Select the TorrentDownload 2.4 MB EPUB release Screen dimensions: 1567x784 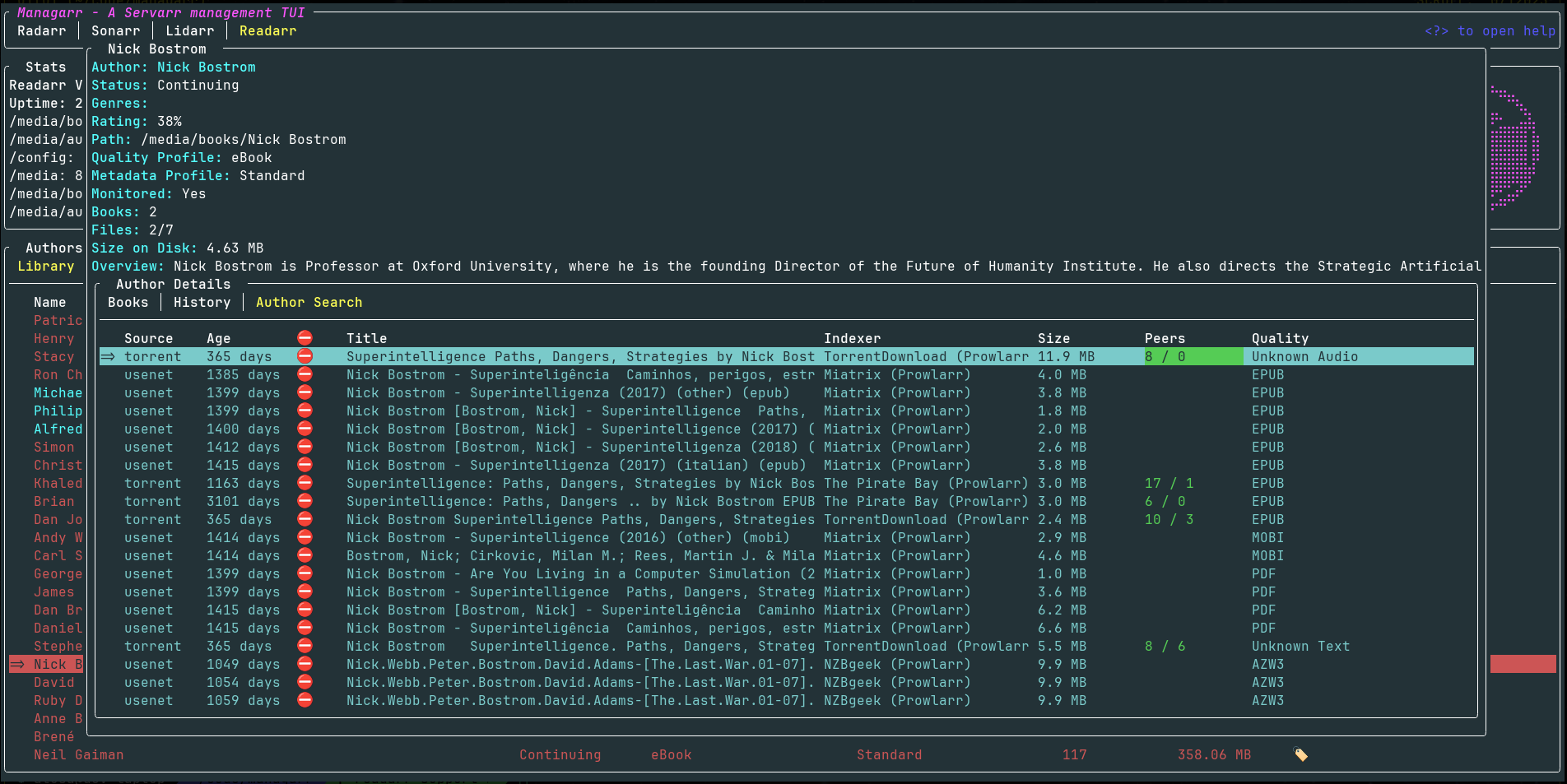pyautogui.click(x=786, y=519)
